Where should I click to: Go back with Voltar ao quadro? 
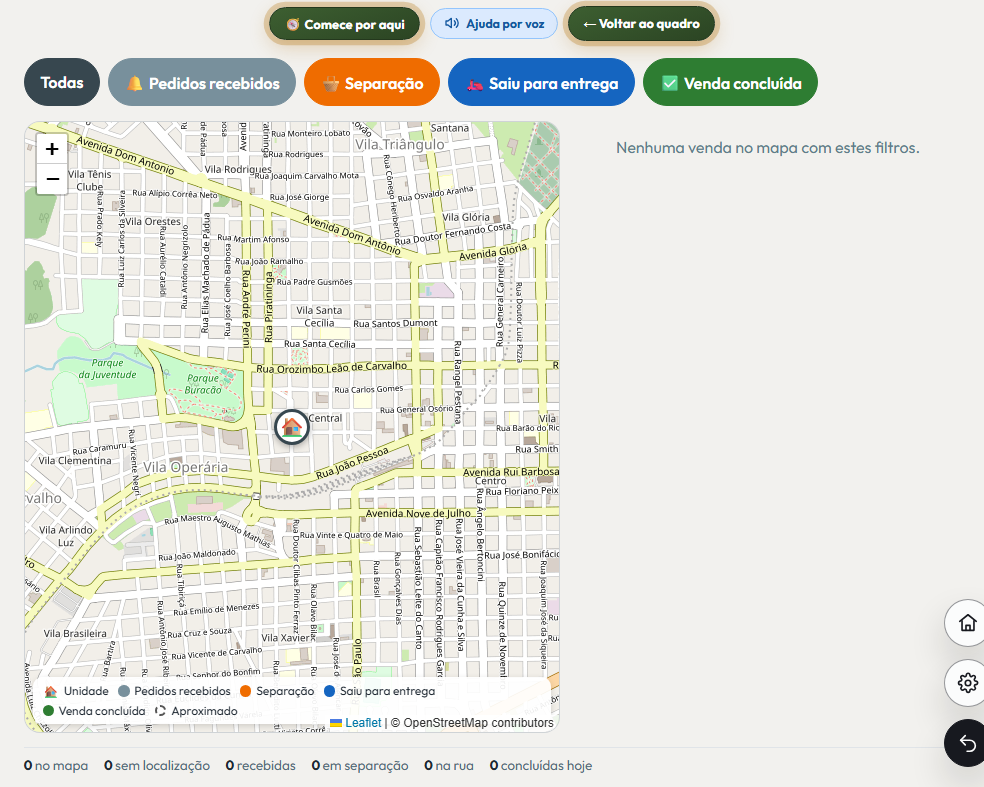641,24
